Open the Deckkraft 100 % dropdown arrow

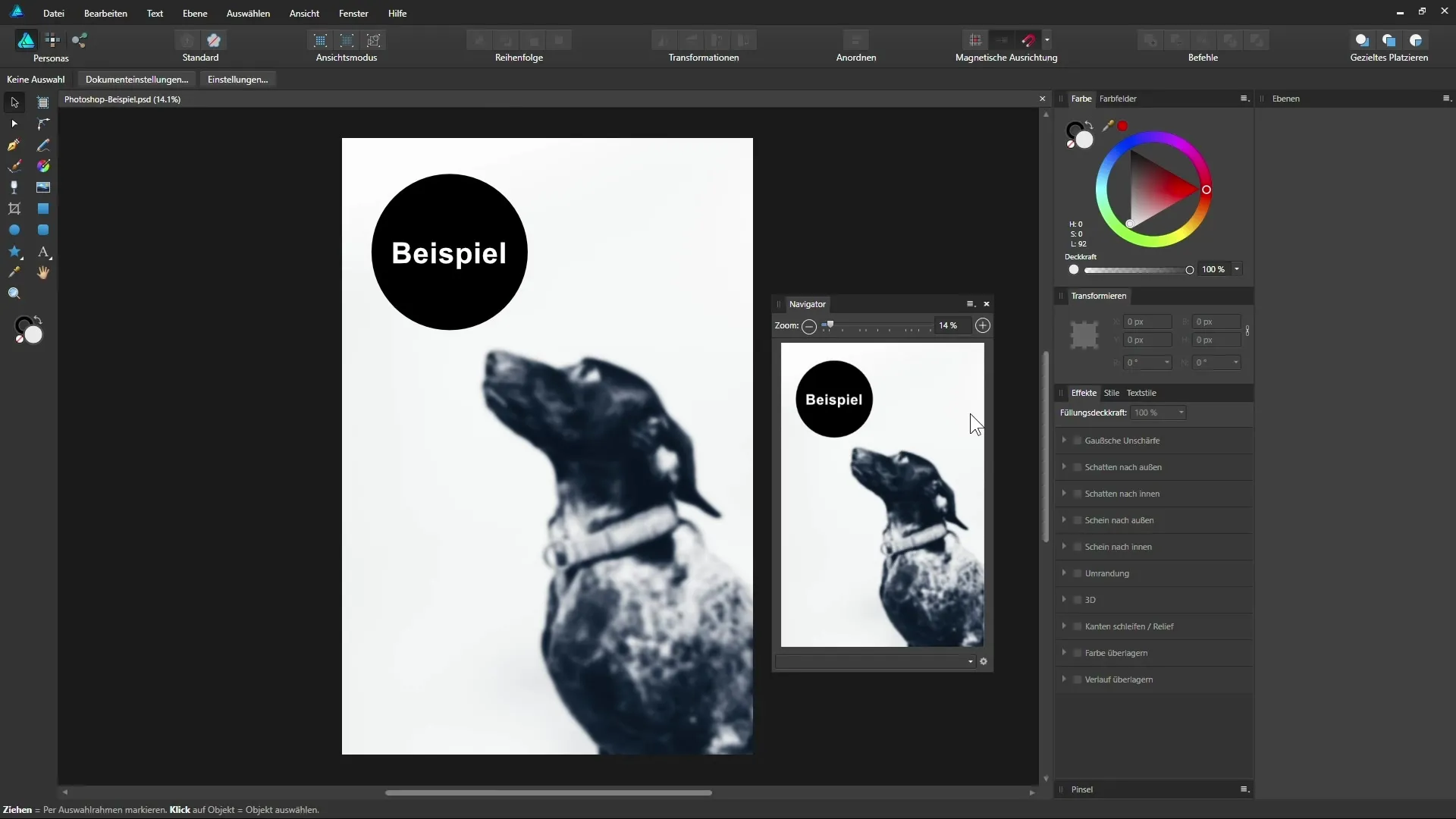tap(1237, 269)
